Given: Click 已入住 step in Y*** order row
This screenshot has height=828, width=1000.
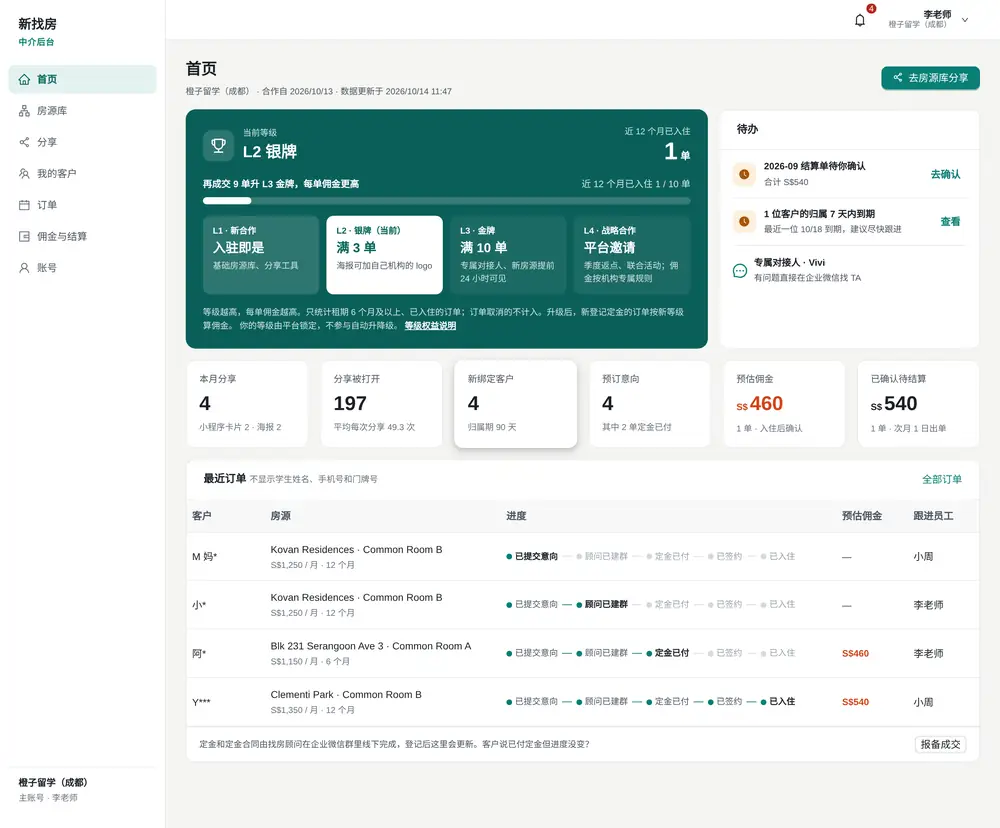Looking at the screenshot, I should [x=777, y=702].
